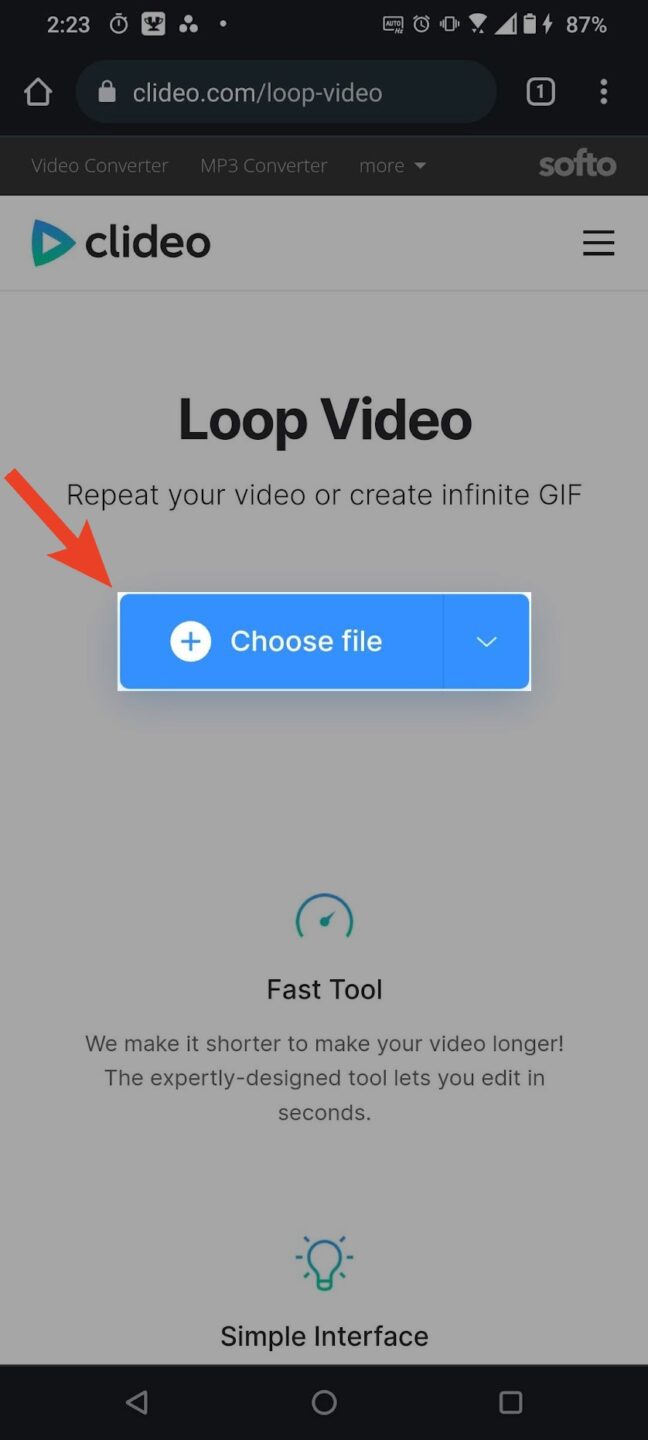Open Video Converter from top bar
Screen dimensions: 648x1440
point(100,165)
